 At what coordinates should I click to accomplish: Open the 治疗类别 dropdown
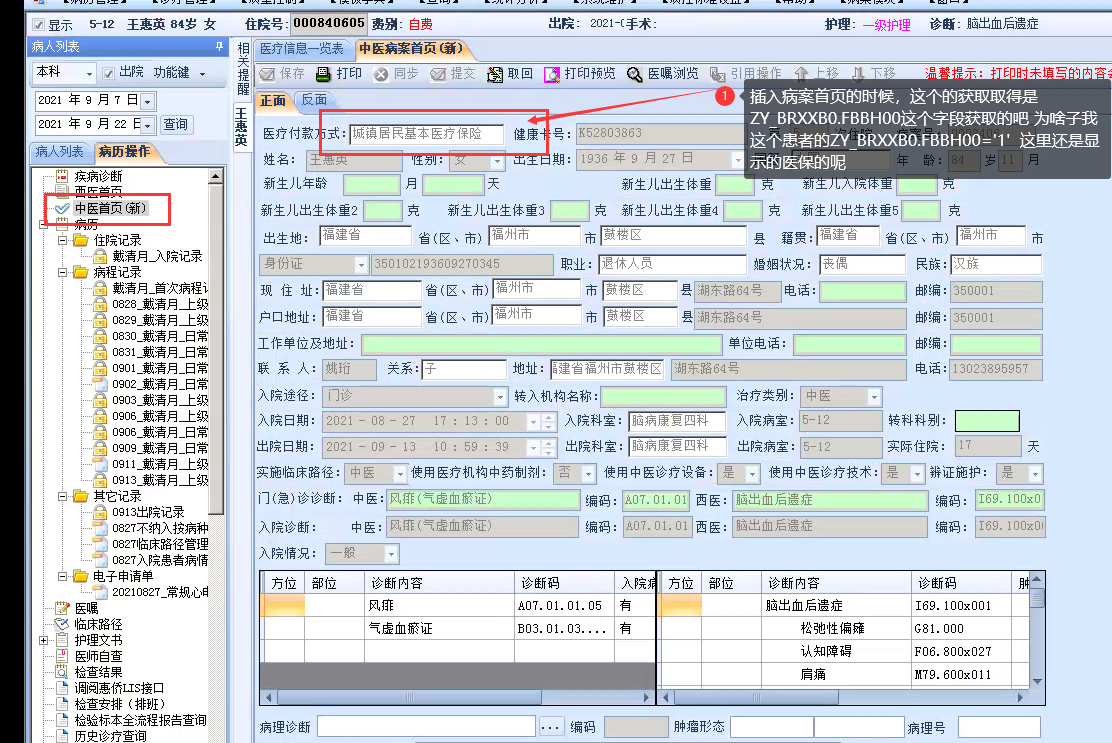click(x=874, y=396)
